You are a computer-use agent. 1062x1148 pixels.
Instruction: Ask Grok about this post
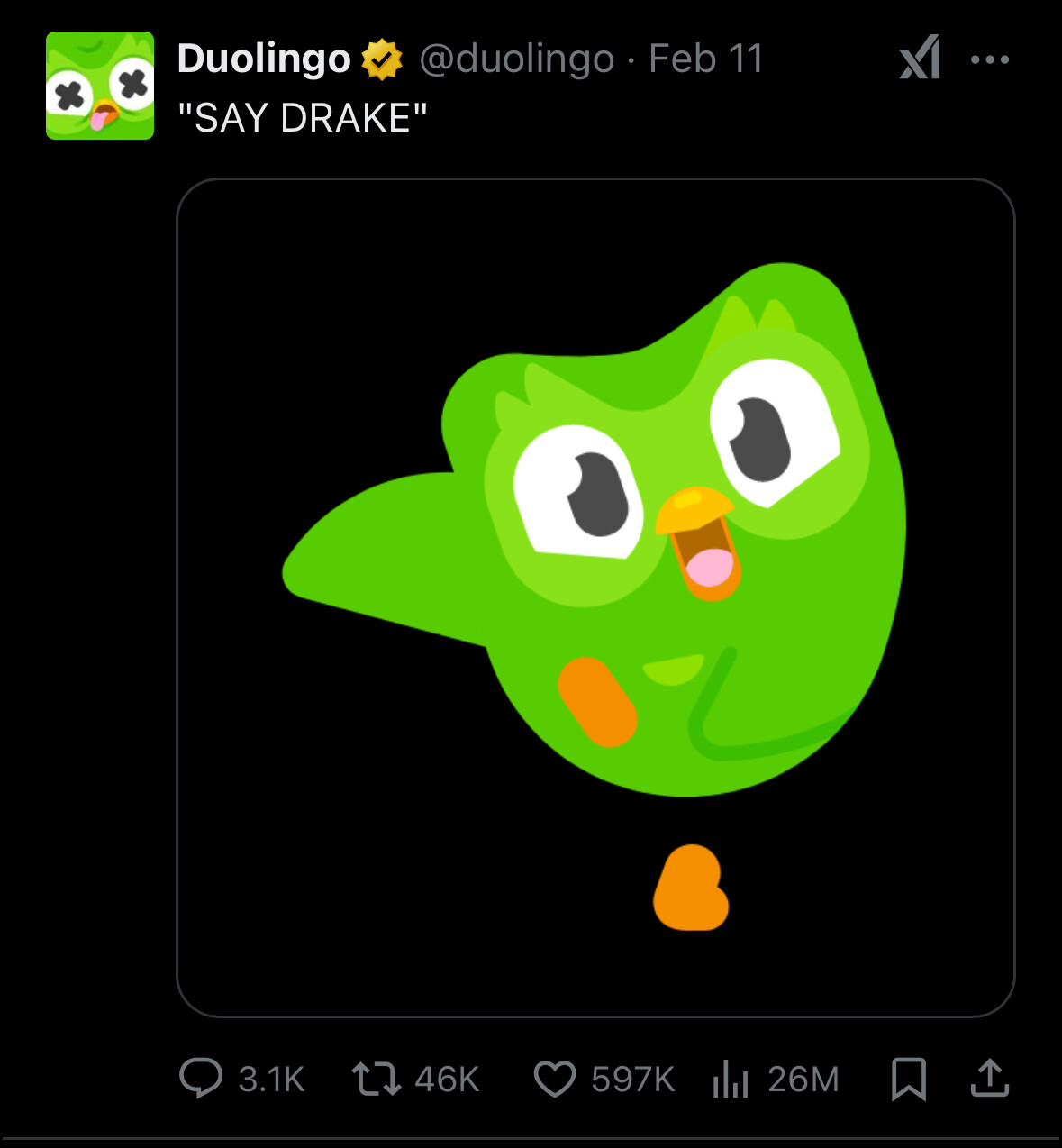pos(920,59)
